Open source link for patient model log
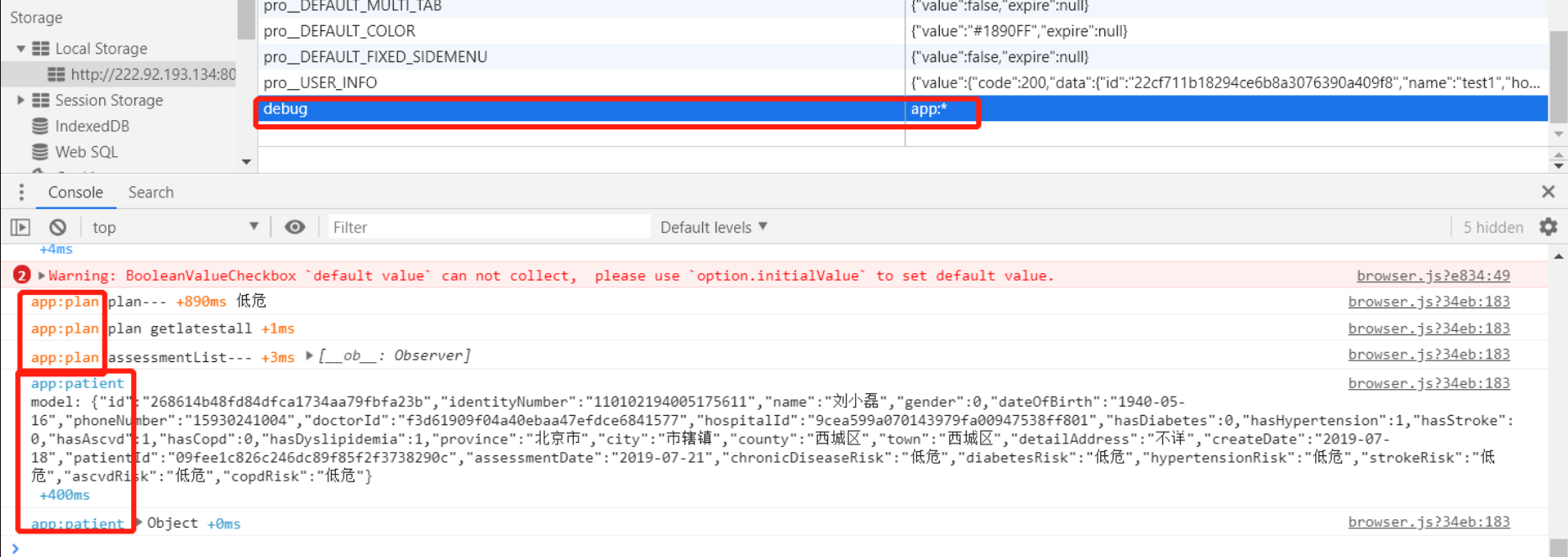Image resolution: width=1568 pixels, height=557 pixels. tap(1429, 383)
